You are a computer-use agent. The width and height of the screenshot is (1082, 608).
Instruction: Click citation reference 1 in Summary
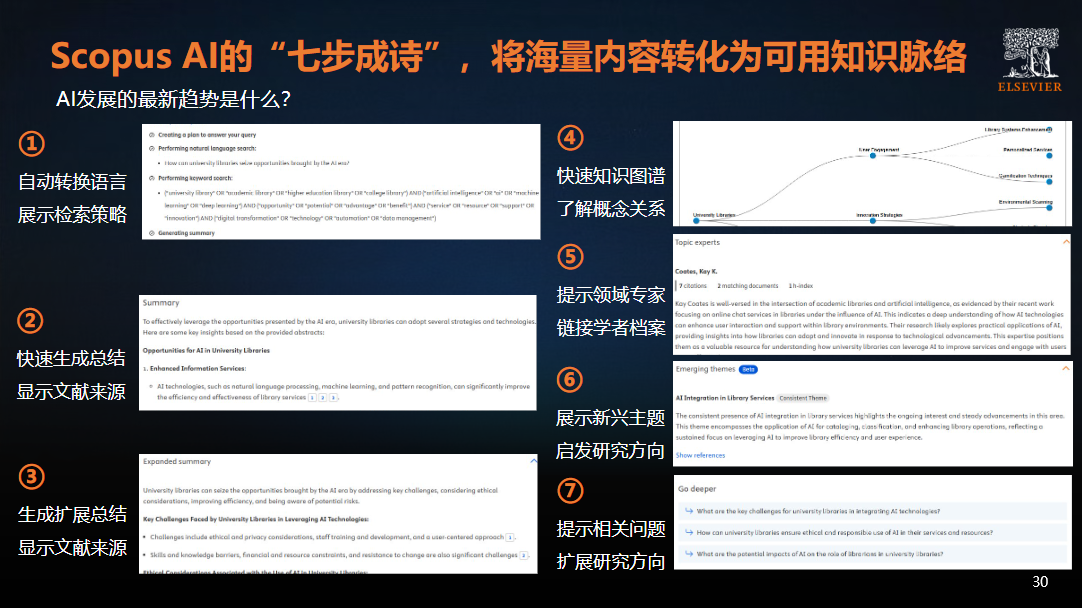click(311, 397)
